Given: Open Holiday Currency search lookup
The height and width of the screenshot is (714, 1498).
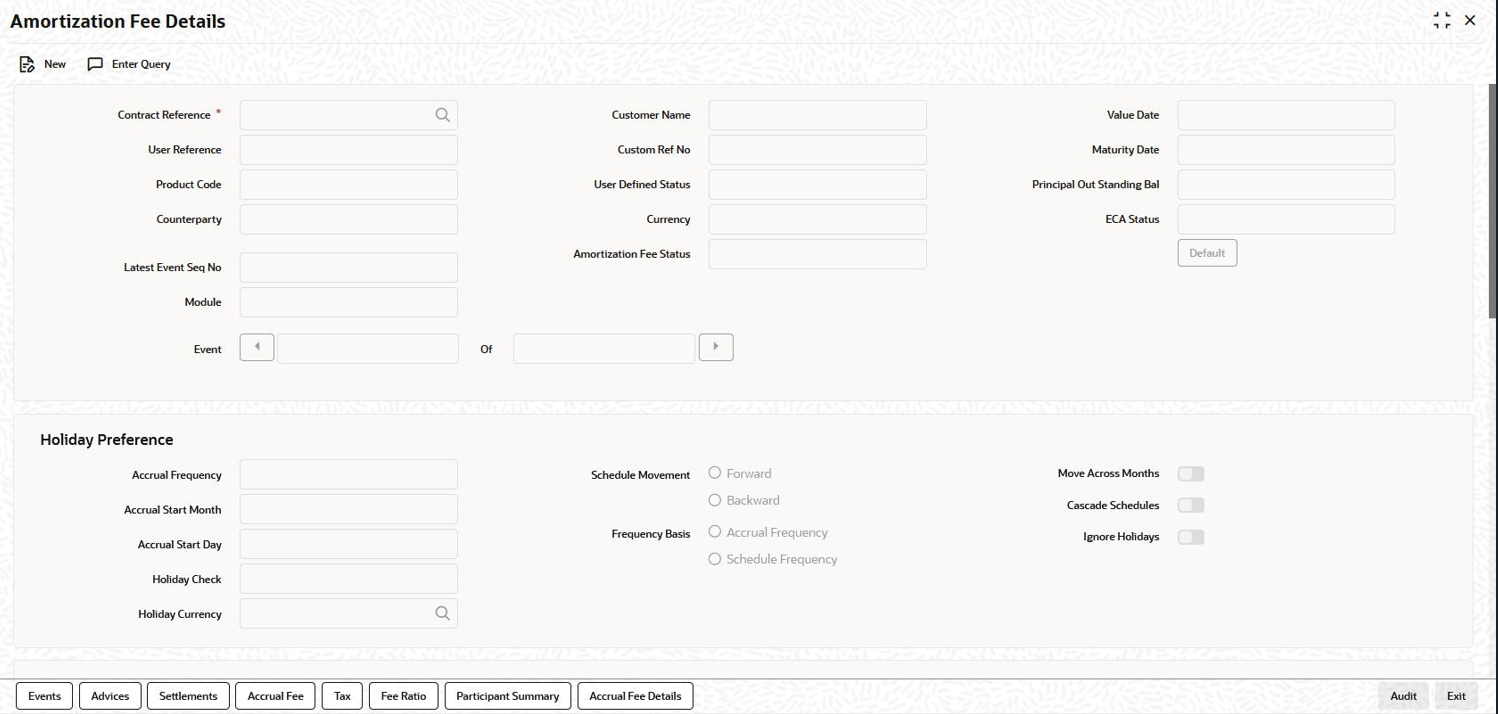Looking at the screenshot, I should [443, 613].
